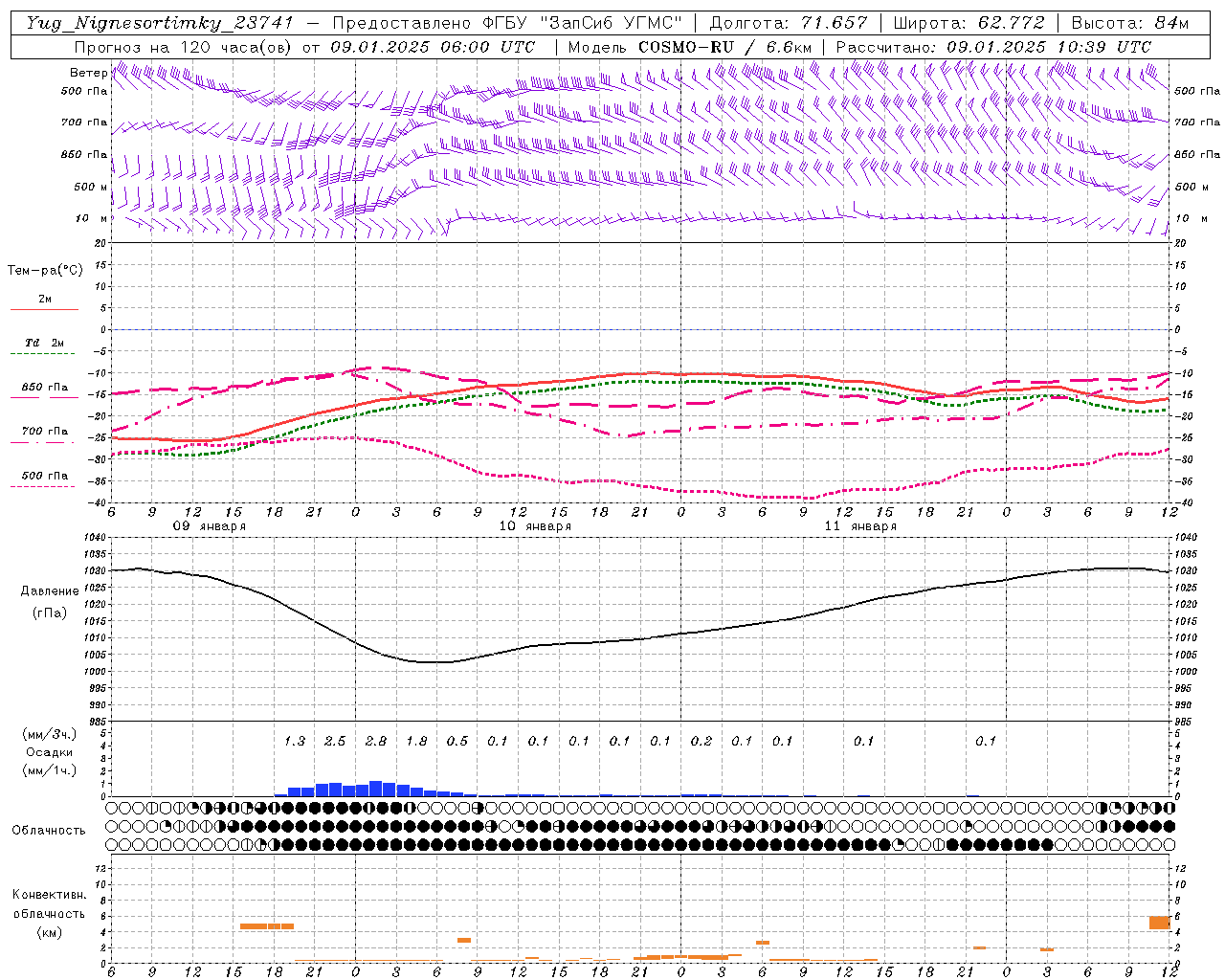
Task: Click the 500 гПа dotted-line temperature legend entry
Action: [x=44, y=476]
